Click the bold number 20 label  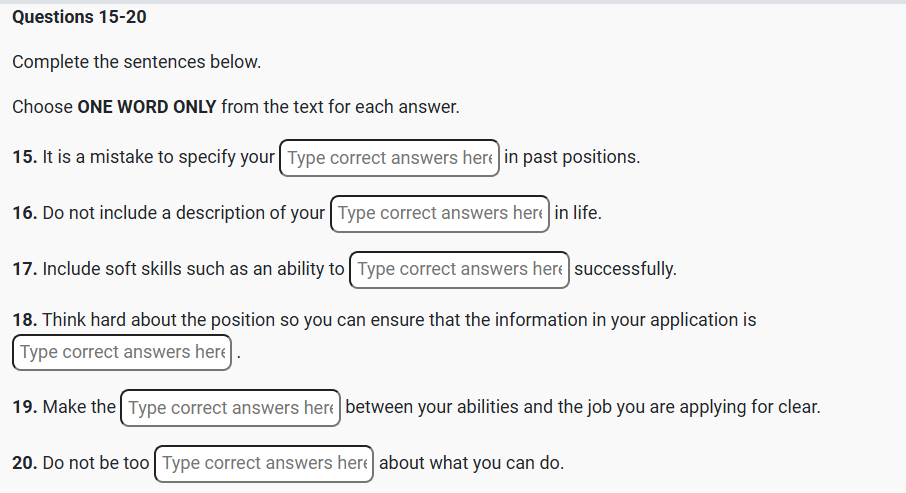[x=26, y=464]
